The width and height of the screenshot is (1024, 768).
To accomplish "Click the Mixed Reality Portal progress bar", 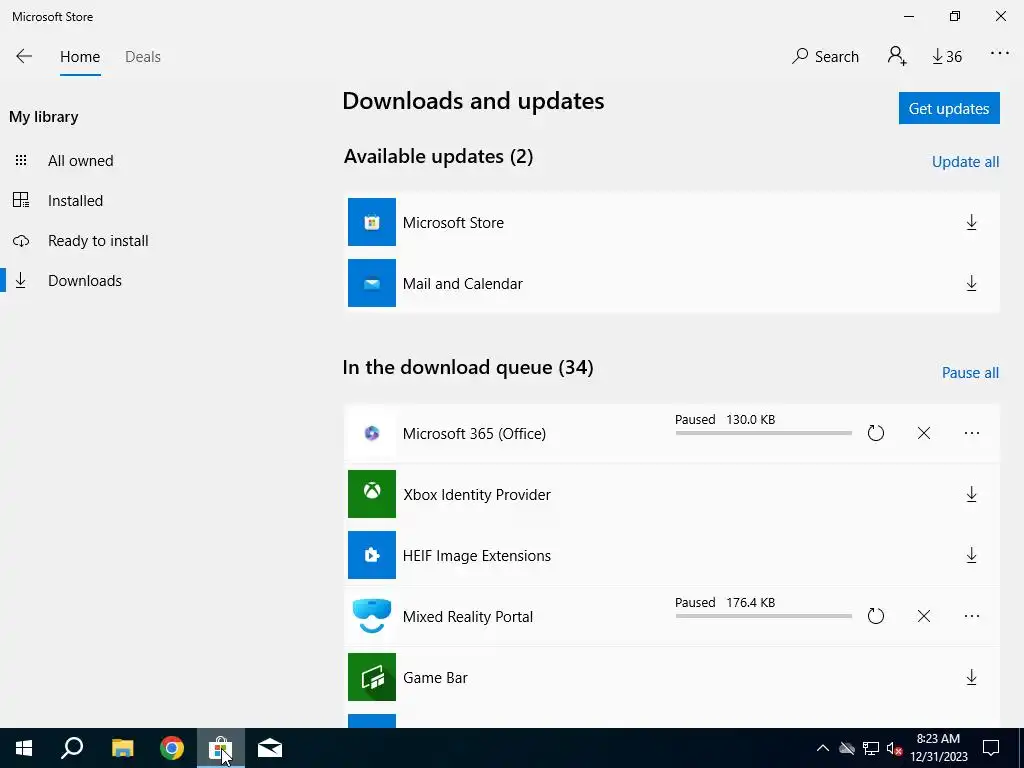I will point(763,616).
